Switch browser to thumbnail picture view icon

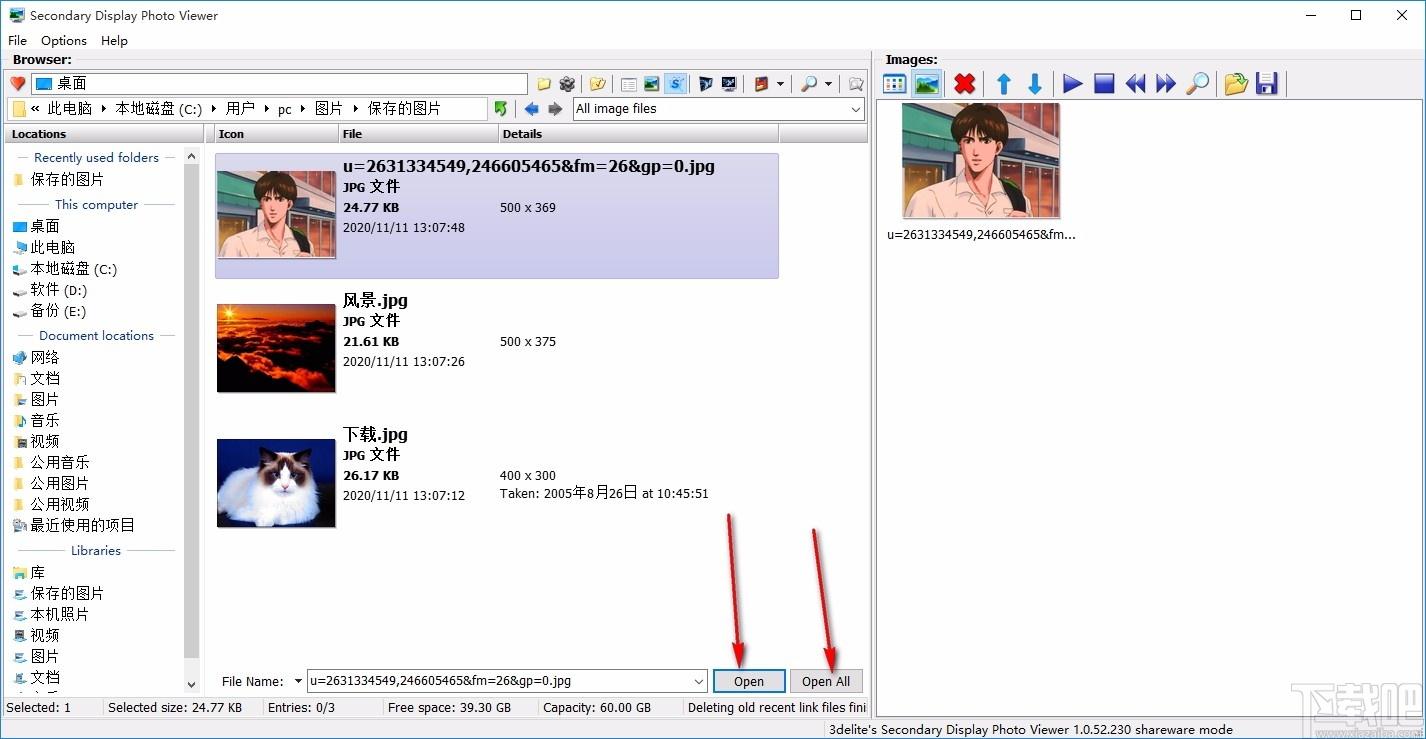(652, 84)
